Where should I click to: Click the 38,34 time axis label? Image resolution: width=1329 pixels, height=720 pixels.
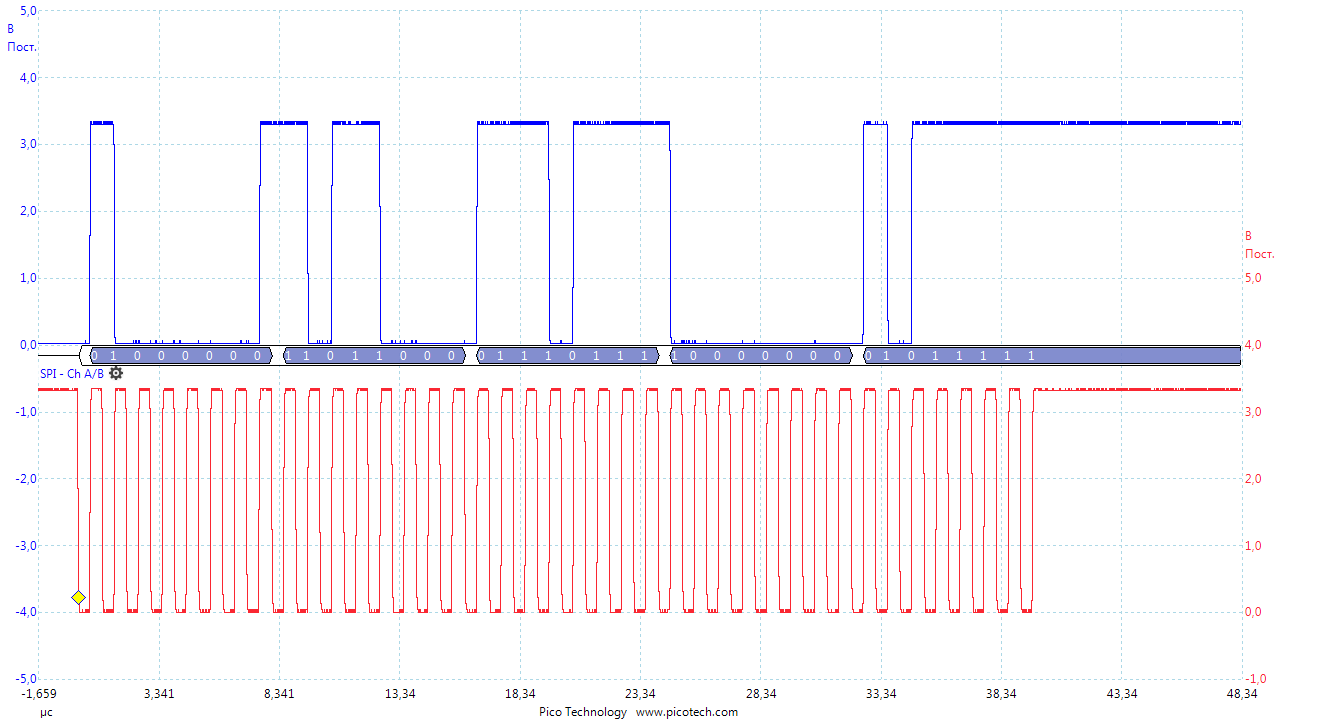[1001, 694]
